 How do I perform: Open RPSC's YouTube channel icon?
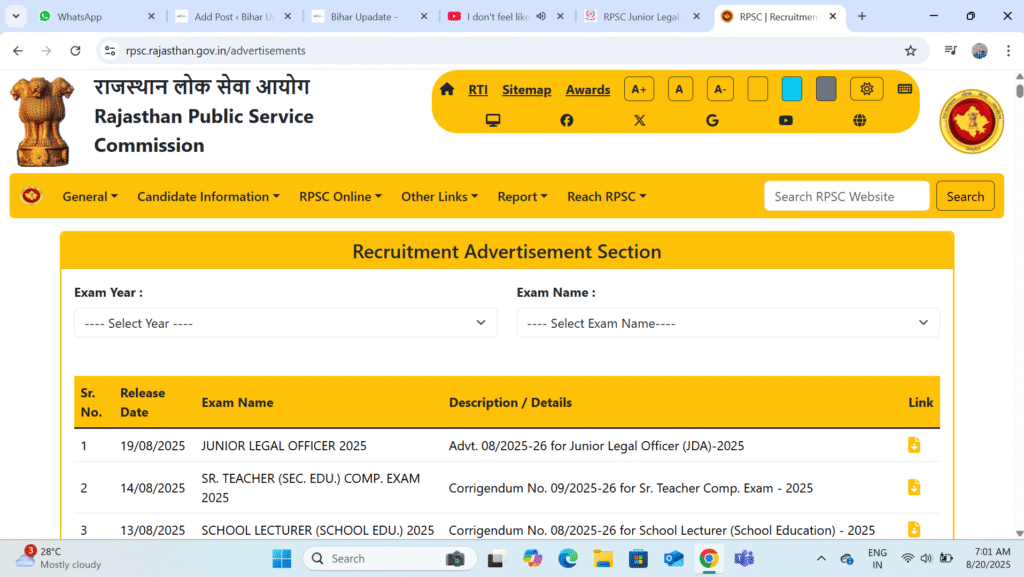(x=786, y=120)
